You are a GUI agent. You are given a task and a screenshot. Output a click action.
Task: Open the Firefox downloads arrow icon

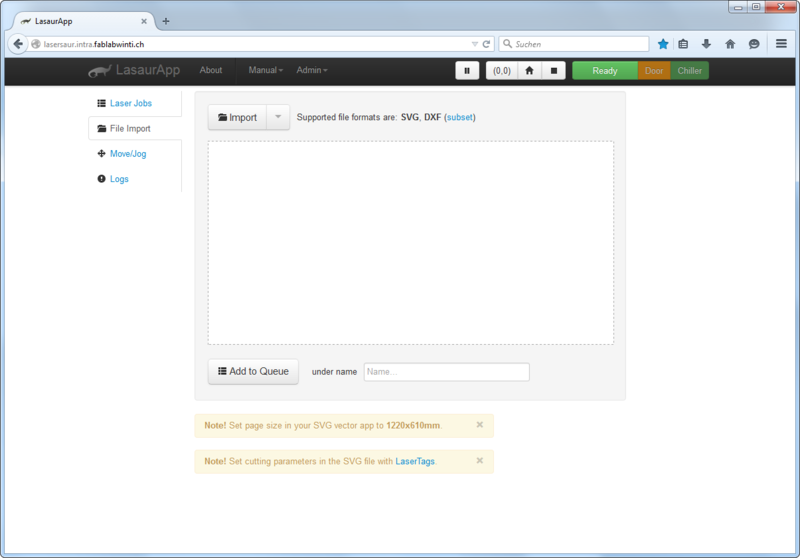tap(706, 44)
